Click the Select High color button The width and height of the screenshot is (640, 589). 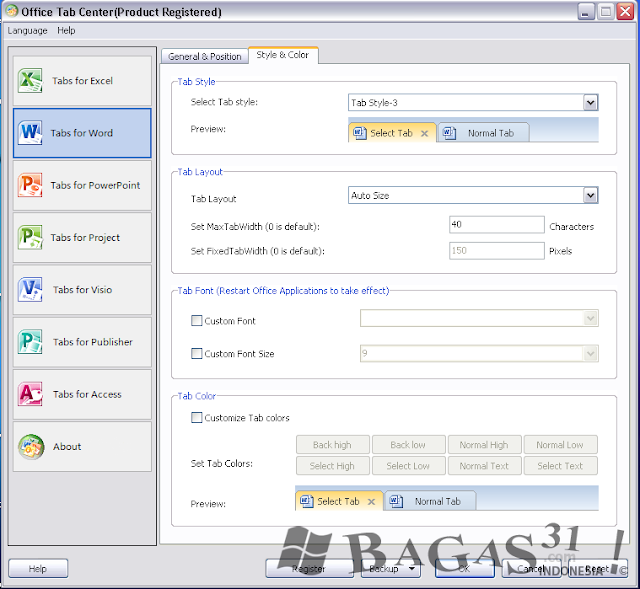click(x=332, y=466)
